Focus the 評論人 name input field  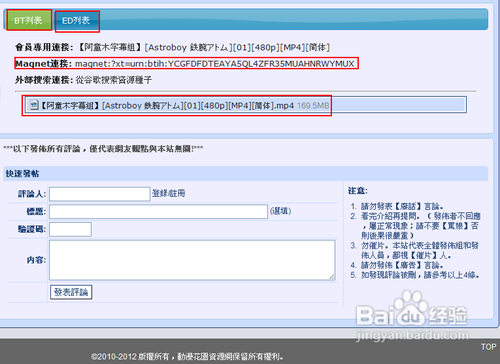point(100,194)
